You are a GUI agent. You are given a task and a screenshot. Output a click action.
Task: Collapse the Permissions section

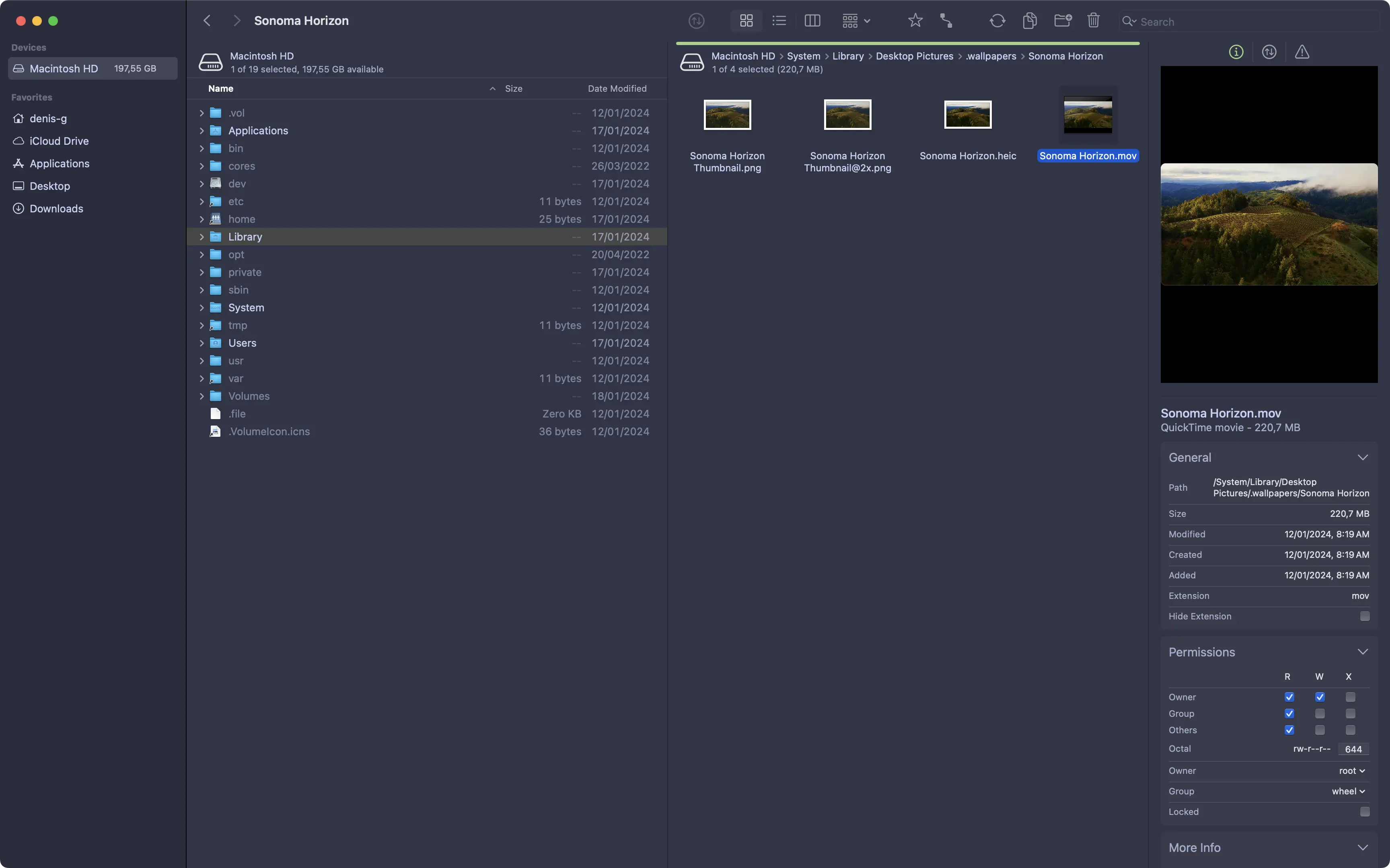[1363, 652]
